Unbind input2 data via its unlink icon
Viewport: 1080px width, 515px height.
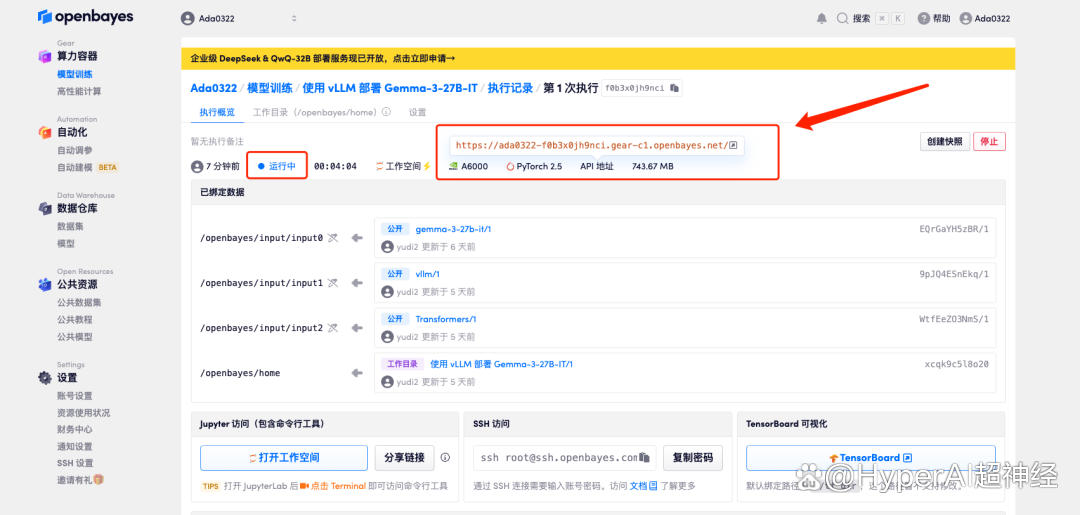333,328
